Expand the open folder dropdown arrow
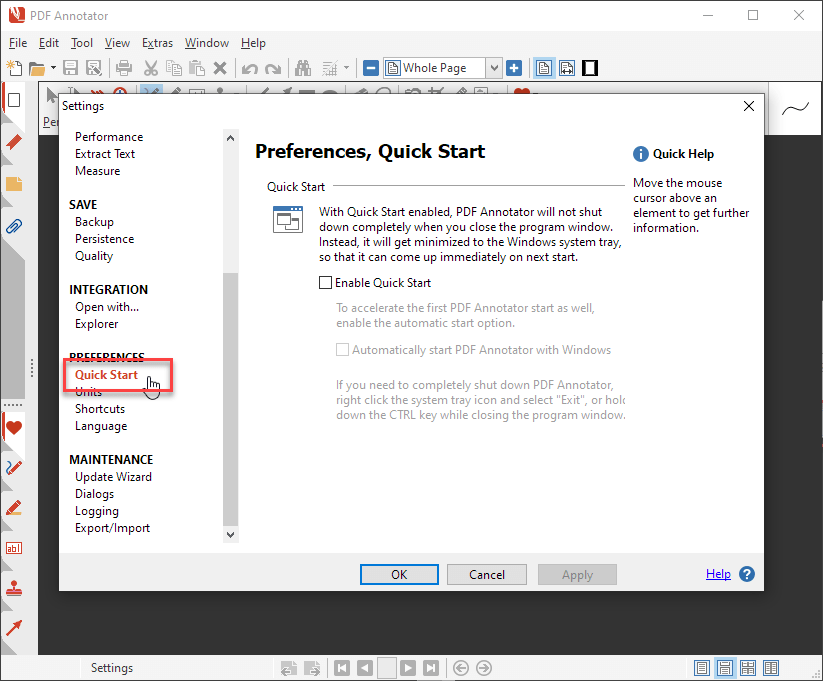823x681 pixels. tap(52, 69)
